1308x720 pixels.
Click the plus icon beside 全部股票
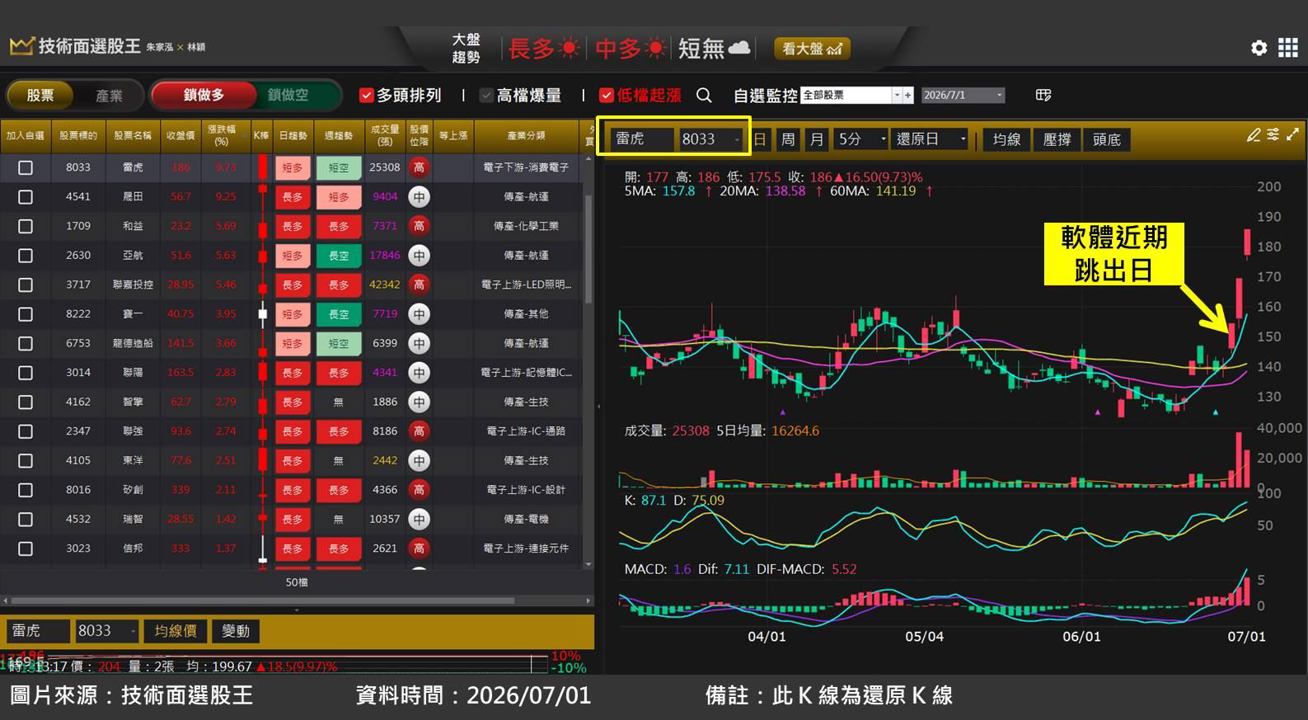908,95
